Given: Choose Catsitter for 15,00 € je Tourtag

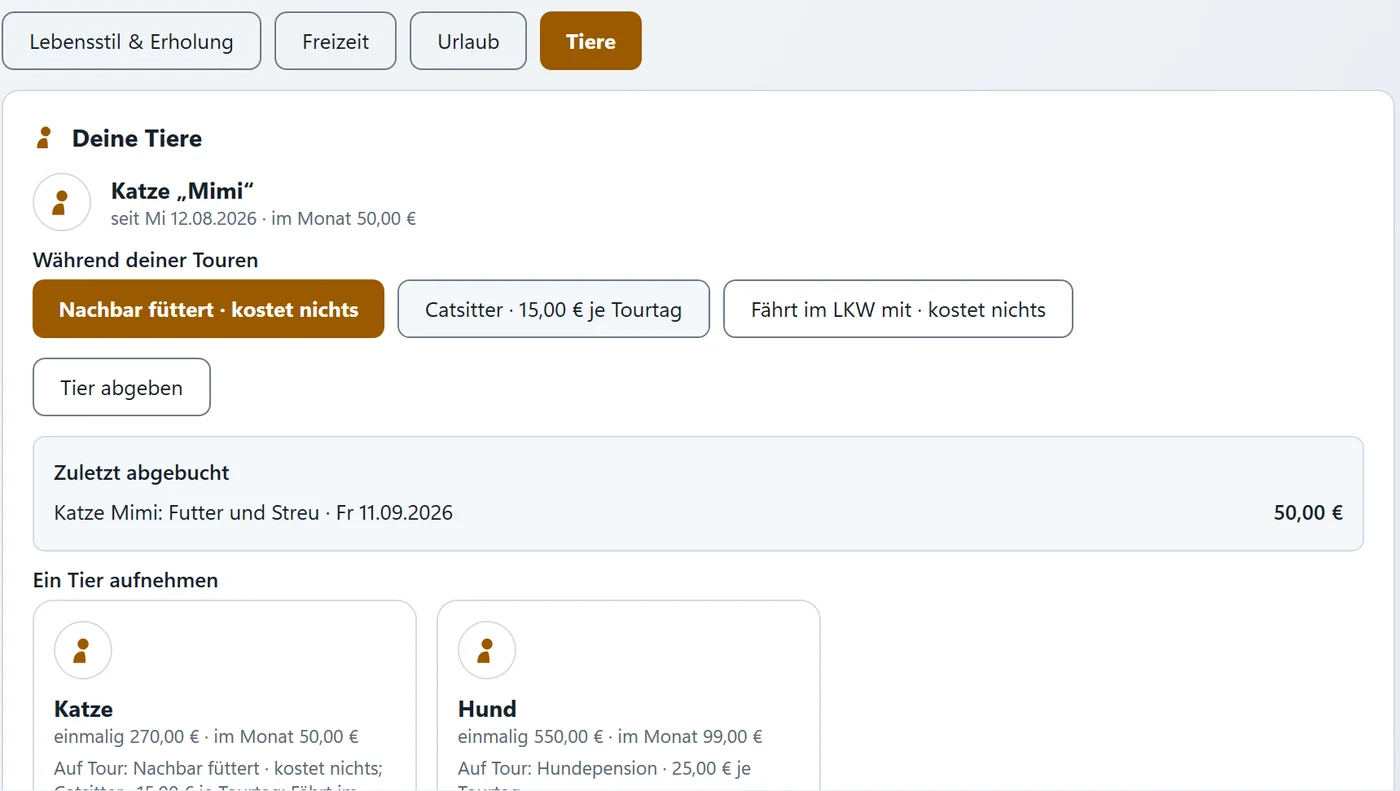Looking at the screenshot, I should tap(554, 309).
